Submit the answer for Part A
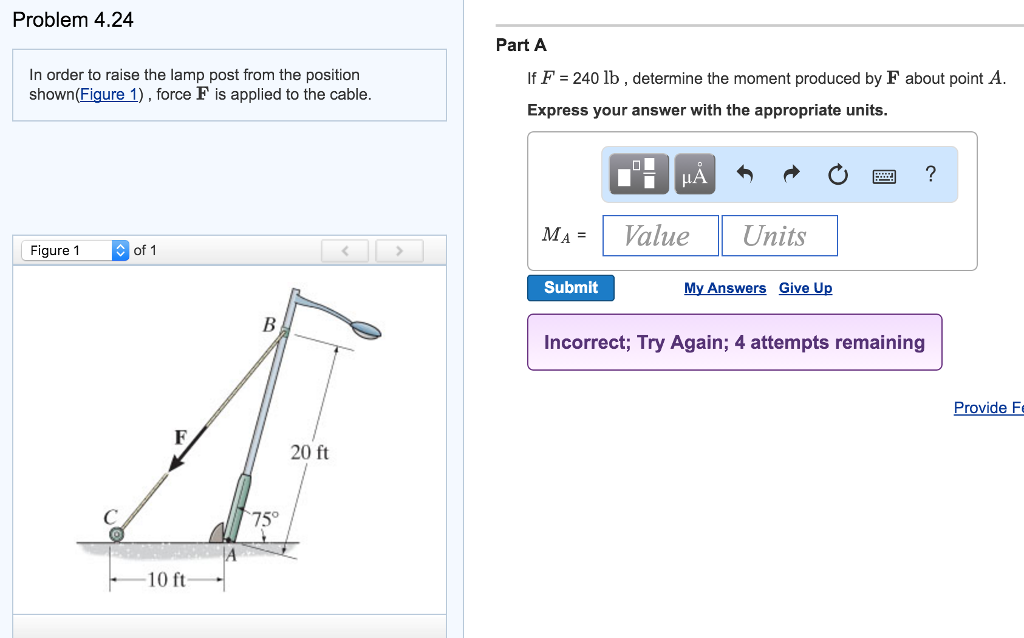Viewport: 1024px width, 638px height. point(570,287)
